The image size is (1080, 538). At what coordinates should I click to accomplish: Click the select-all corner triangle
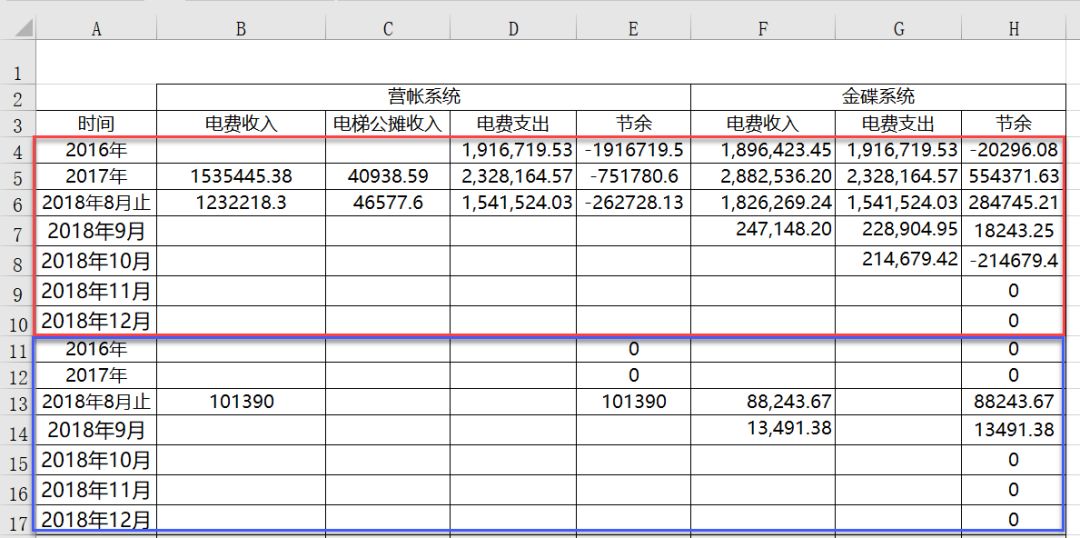19,29
